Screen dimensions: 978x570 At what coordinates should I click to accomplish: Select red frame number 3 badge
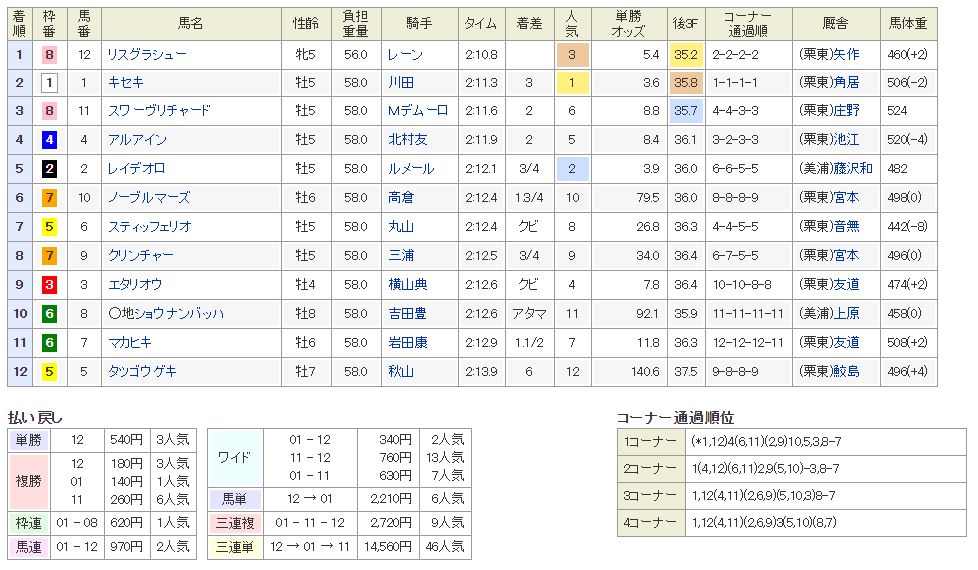click(49, 284)
